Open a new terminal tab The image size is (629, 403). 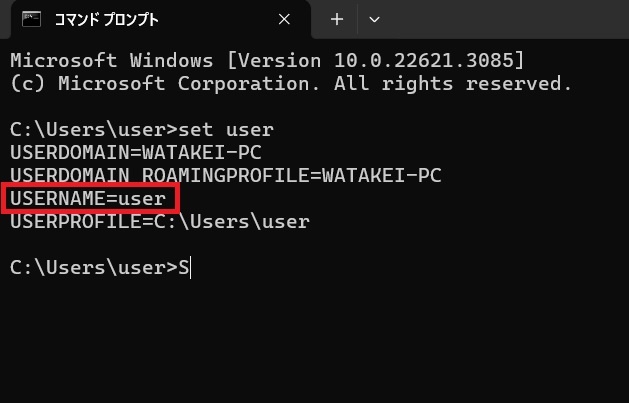(337, 19)
